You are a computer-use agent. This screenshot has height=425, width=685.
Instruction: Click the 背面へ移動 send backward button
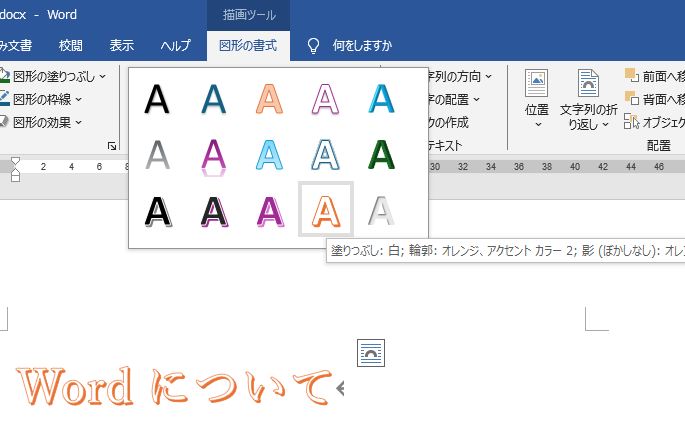coord(654,99)
